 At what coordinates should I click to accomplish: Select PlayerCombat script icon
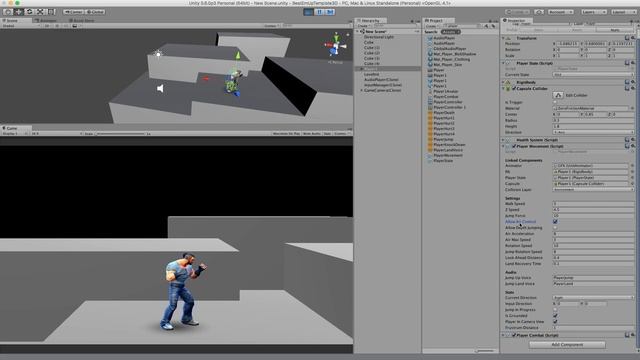[430, 97]
